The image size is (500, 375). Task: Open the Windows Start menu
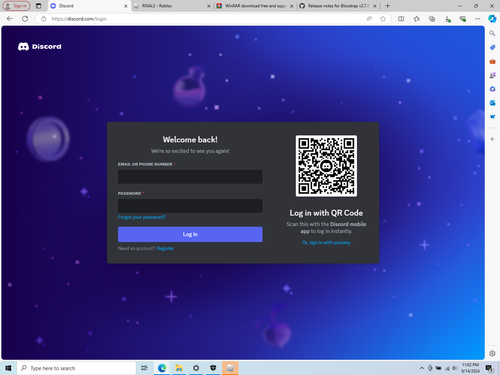(8, 368)
